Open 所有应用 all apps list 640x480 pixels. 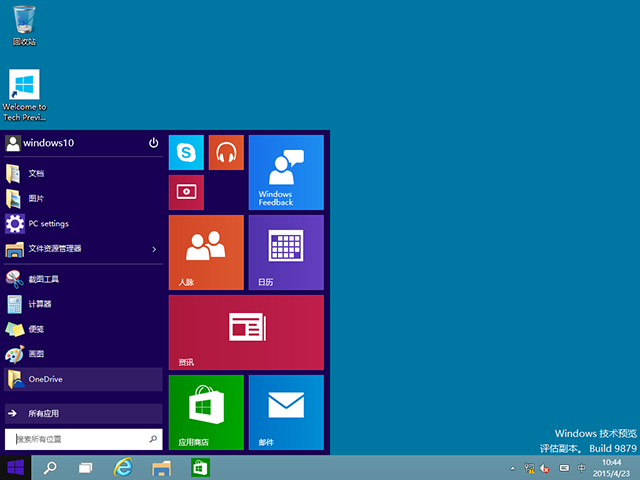pyautogui.click(x=82, y=413)
